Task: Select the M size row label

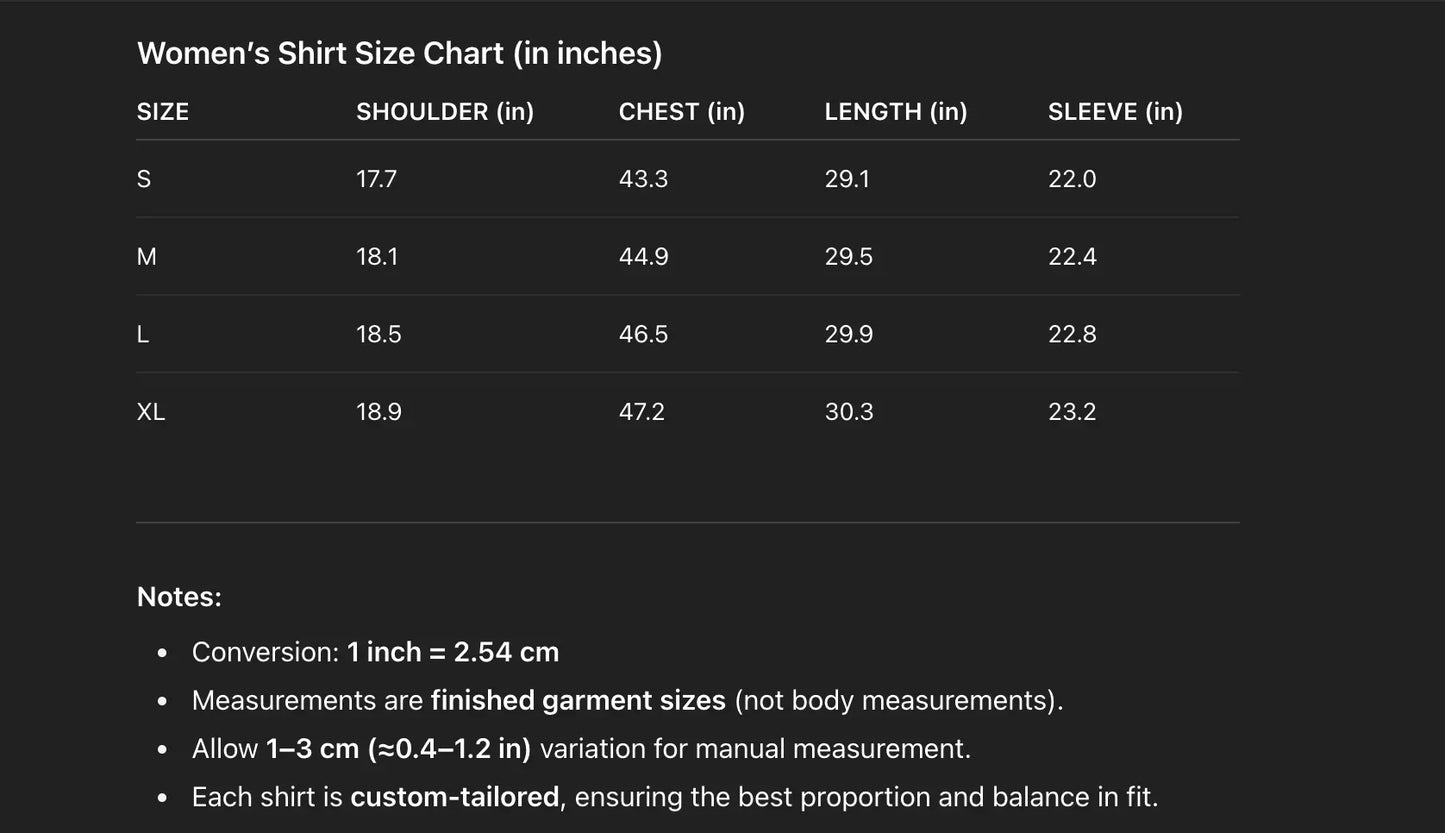Action: [147, 257]
